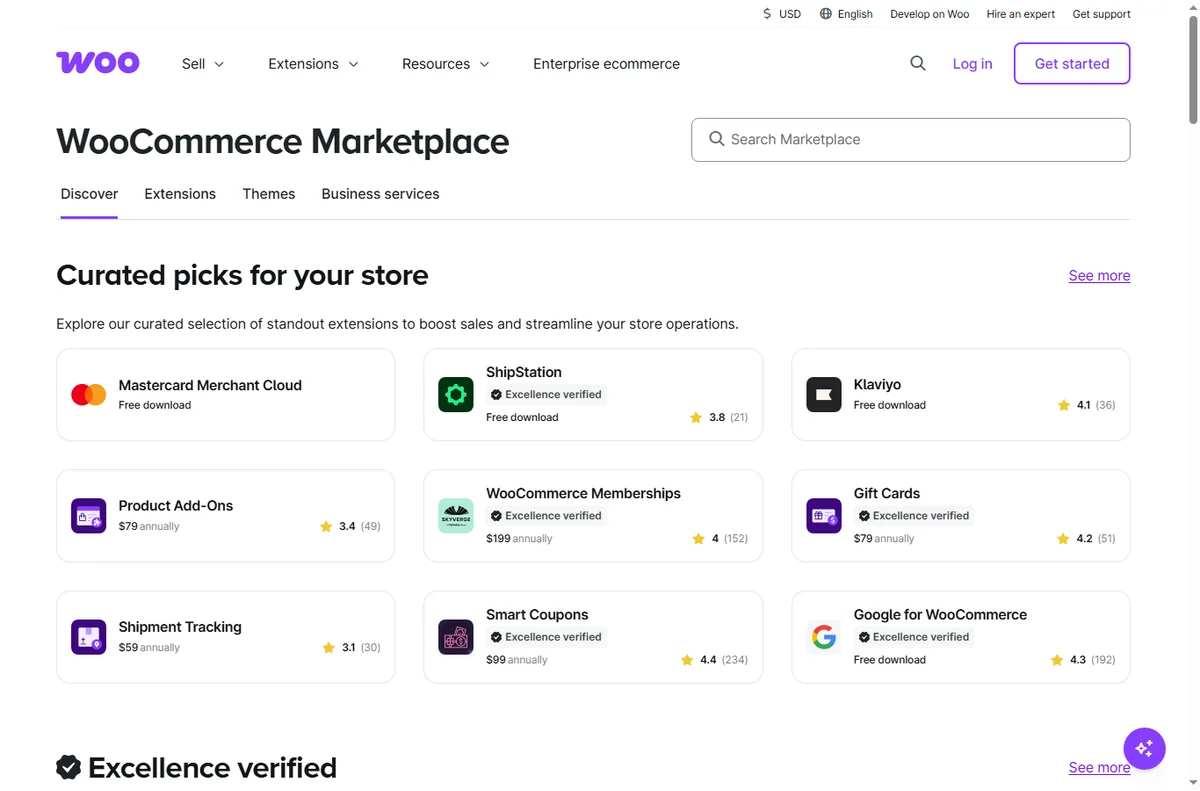Image resolution: width=1200 pixels, height=791 pixels.
Task: Click Smart Coupons' Excellence verified badge
Action: 546,637
